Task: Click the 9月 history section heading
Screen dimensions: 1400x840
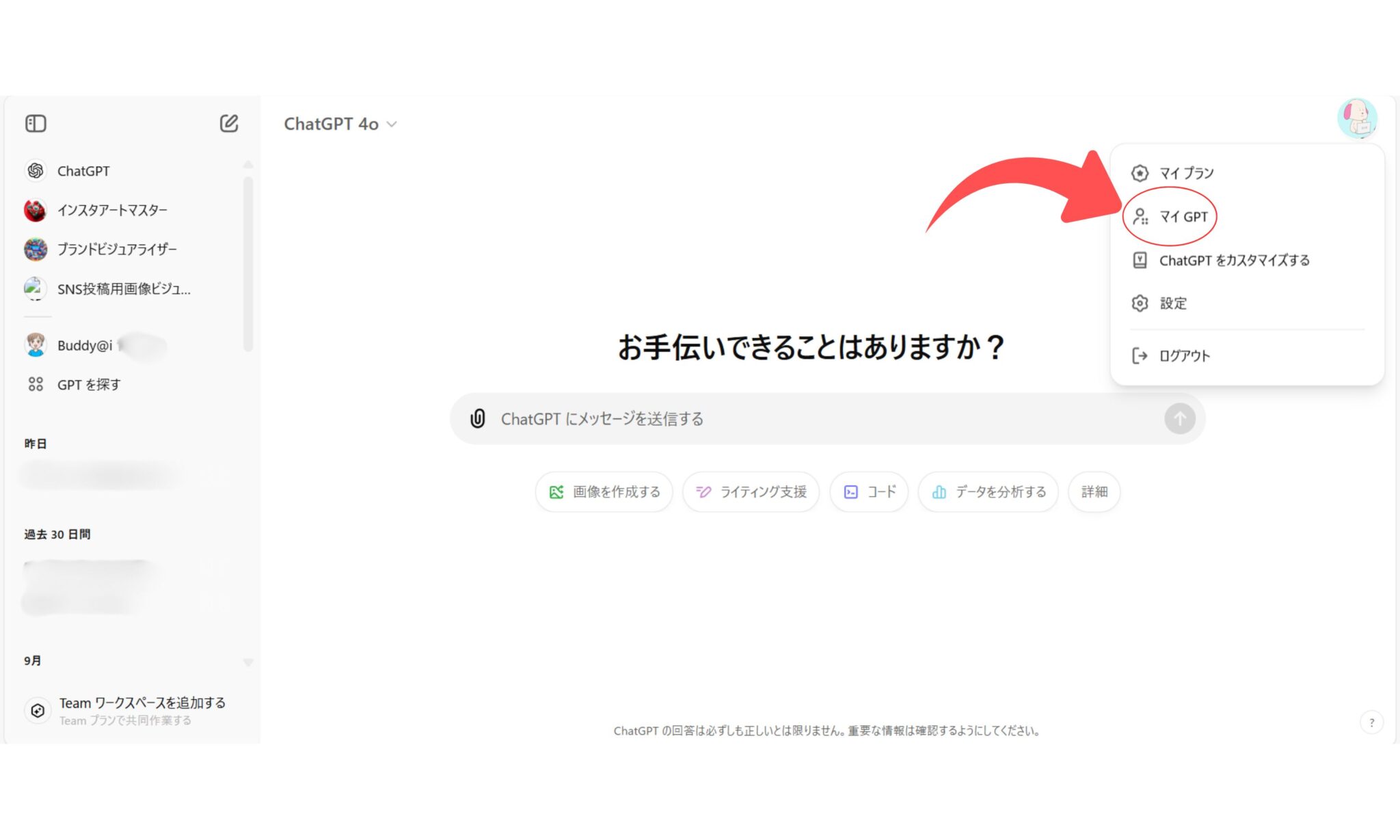Action: tap(32, 660)
